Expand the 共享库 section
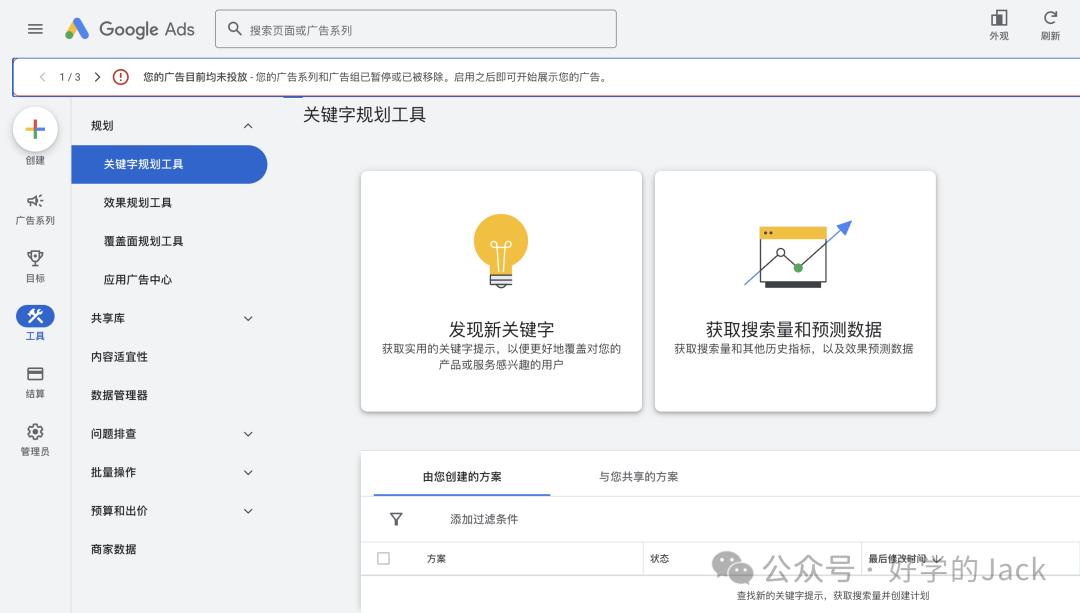This screenshot has height=613, width=1080. (248, 317)
